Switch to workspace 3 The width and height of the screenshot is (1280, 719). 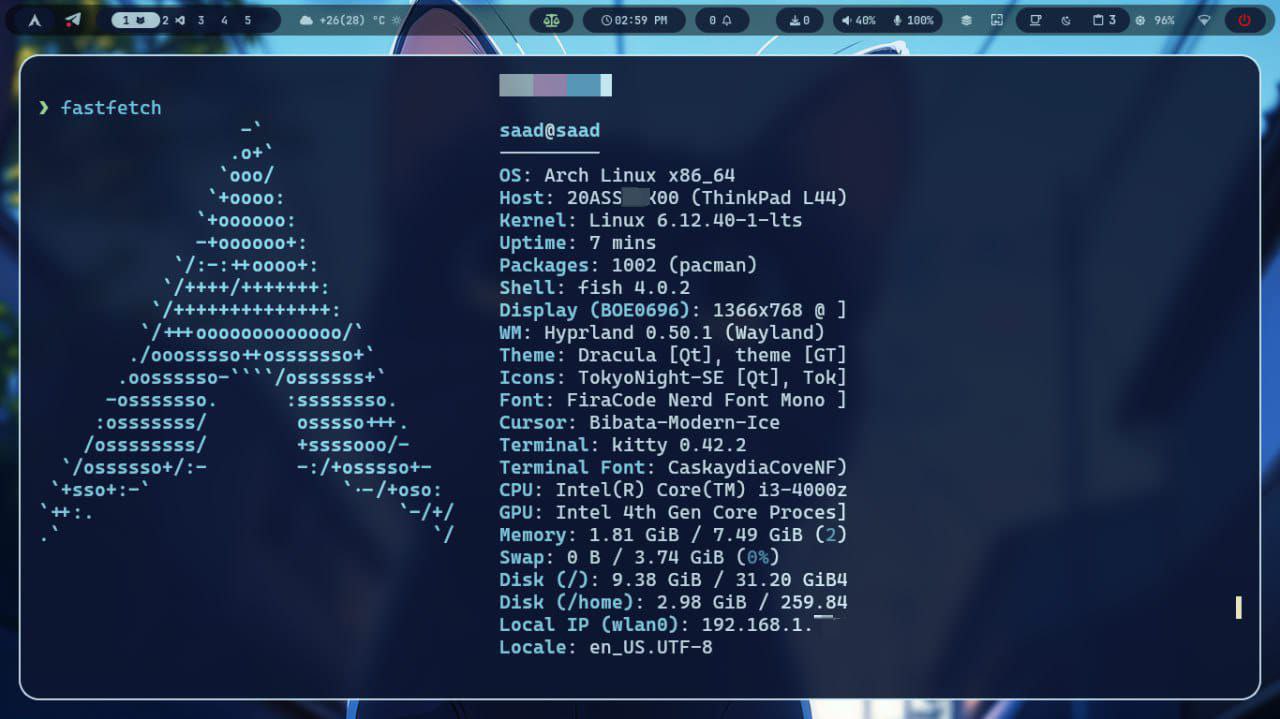click(201, 20)
